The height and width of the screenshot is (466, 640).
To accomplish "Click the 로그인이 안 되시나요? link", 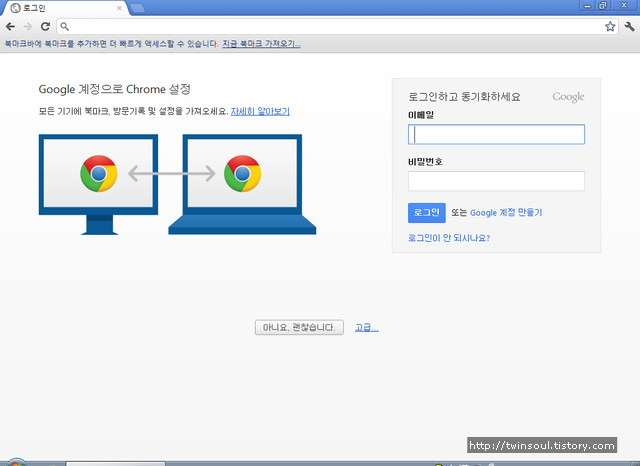I will pos(449,238).
